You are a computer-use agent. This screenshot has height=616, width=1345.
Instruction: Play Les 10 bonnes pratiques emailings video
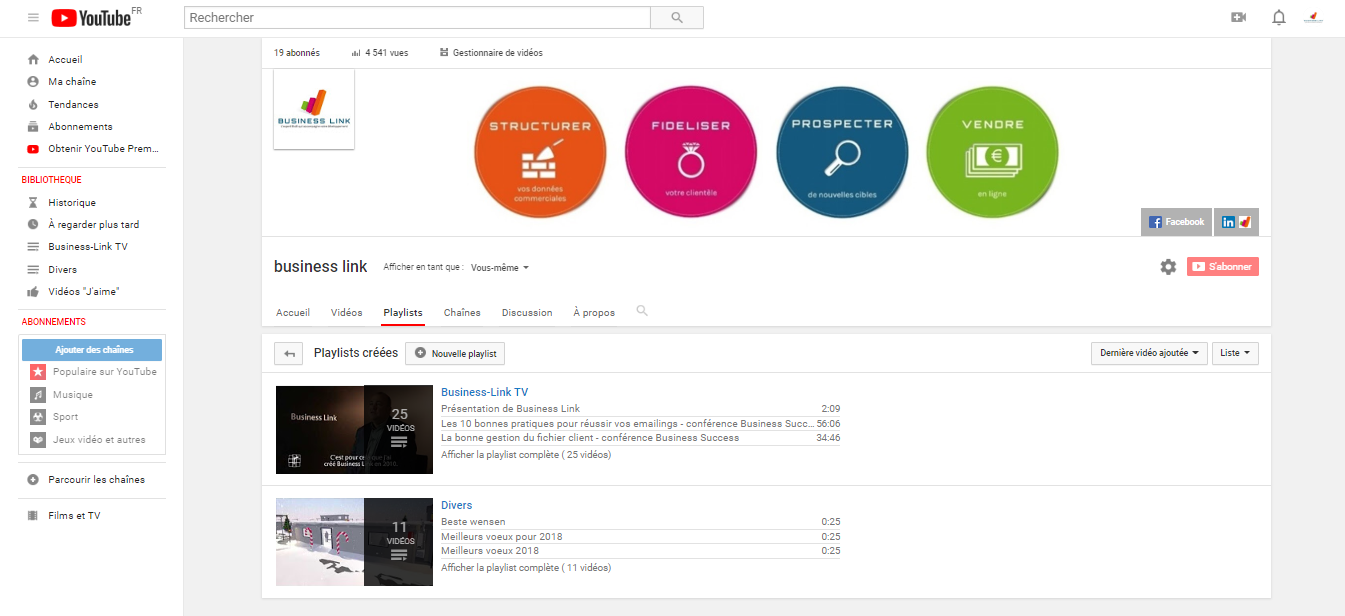(627, 423)
